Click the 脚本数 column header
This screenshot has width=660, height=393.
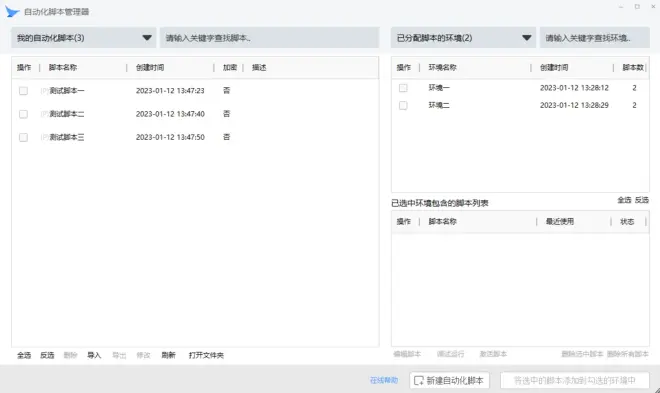coord(633,67)
